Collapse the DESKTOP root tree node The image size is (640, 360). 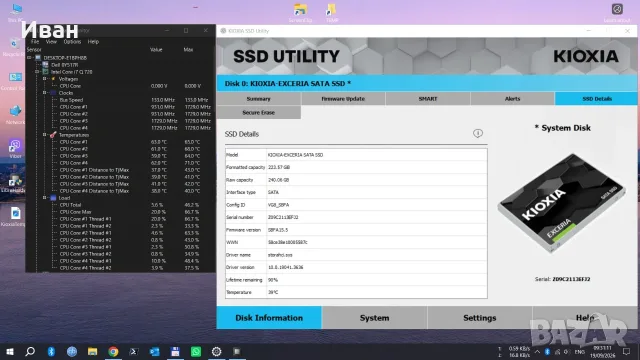pos(29,58)
